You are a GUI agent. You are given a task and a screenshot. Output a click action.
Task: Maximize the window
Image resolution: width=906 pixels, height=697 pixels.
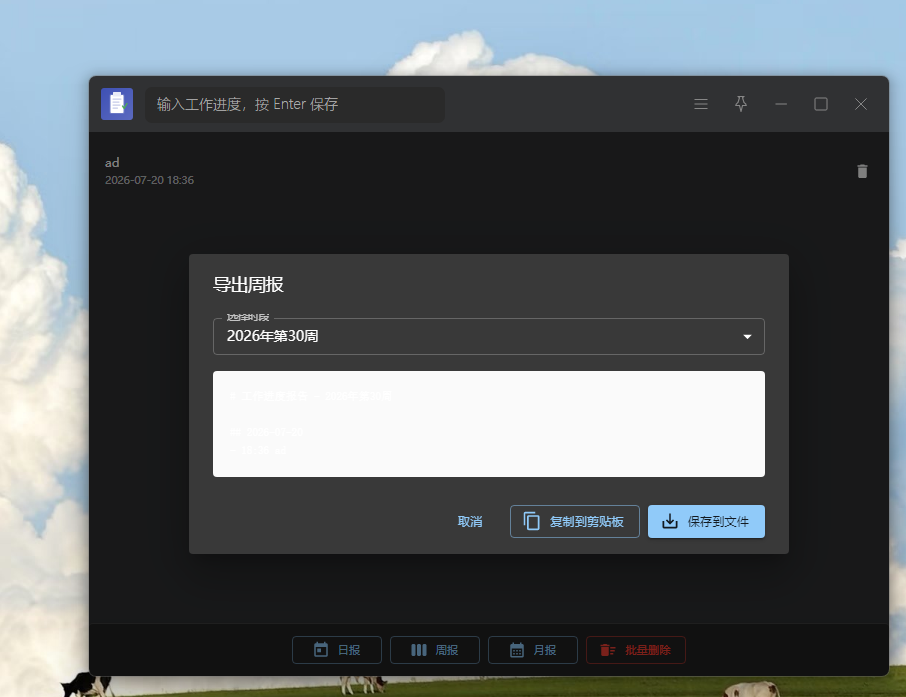point(821,104)
